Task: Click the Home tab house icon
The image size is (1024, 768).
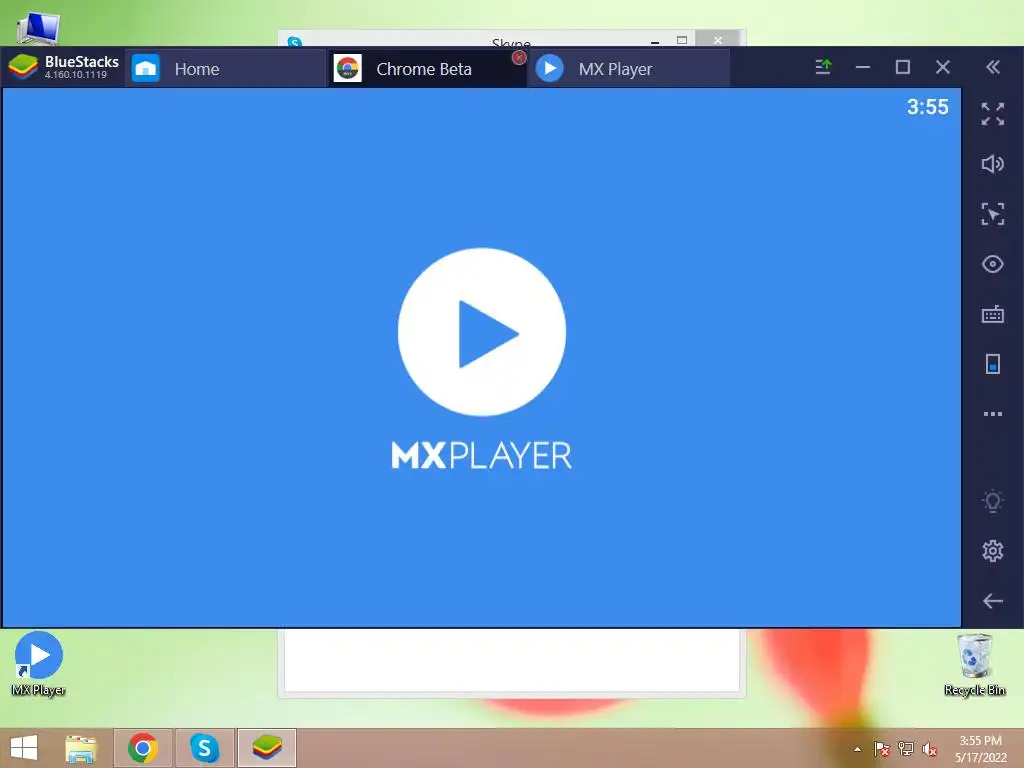Action: pyautogui.click(x=146, y=68)
